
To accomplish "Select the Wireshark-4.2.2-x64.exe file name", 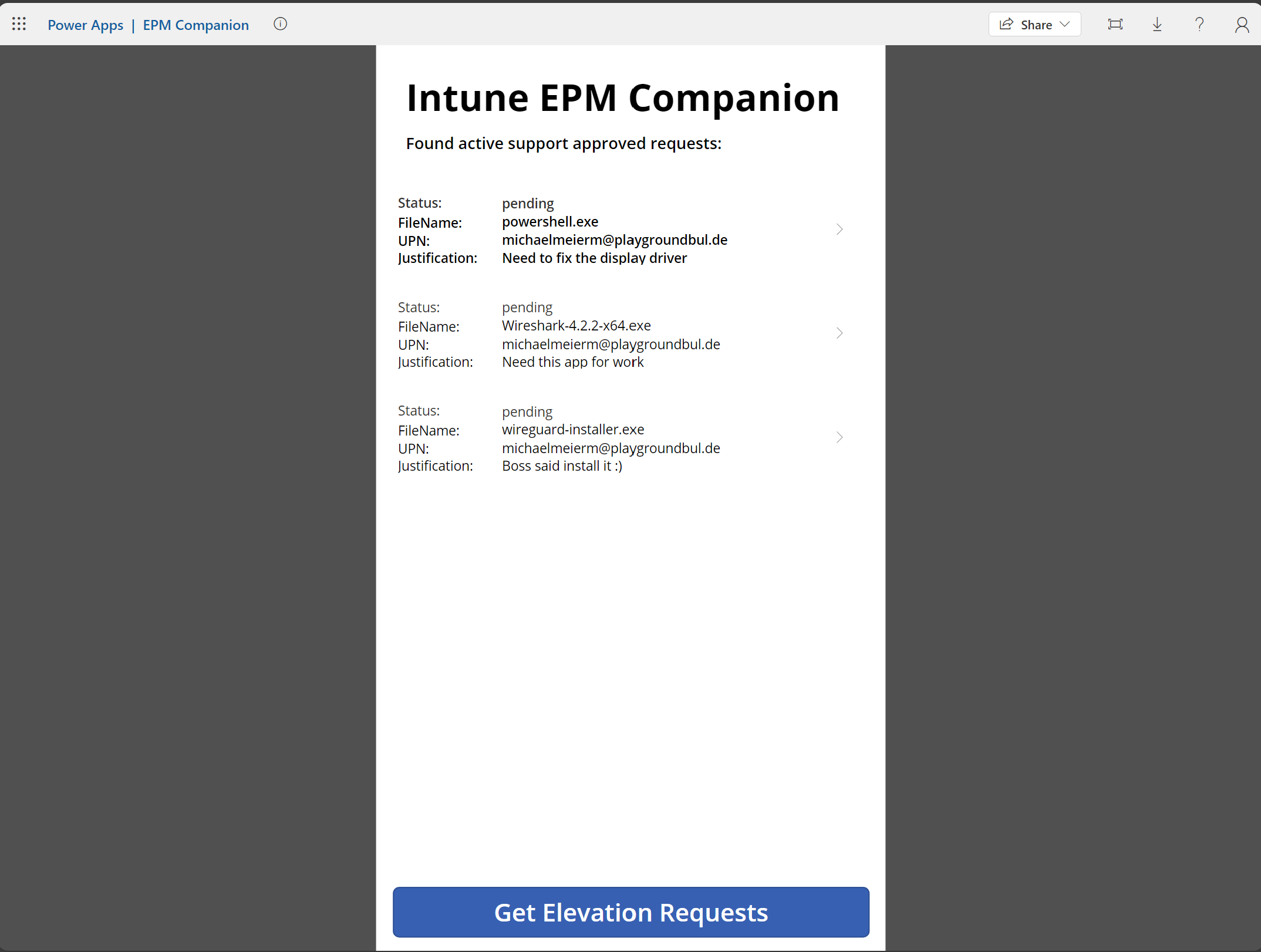I will pos(576,326).
